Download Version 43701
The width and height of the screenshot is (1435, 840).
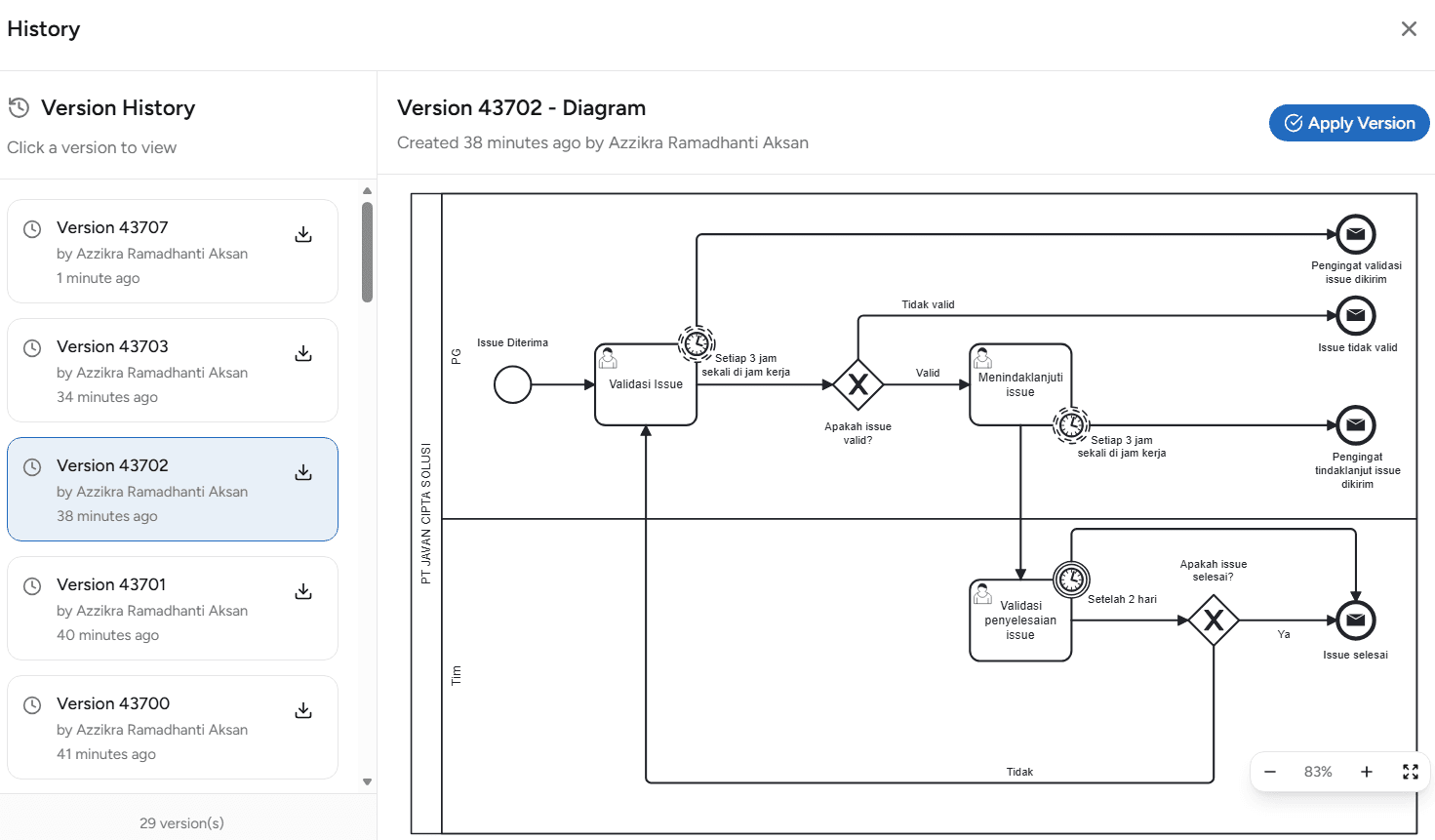(303, 591)
